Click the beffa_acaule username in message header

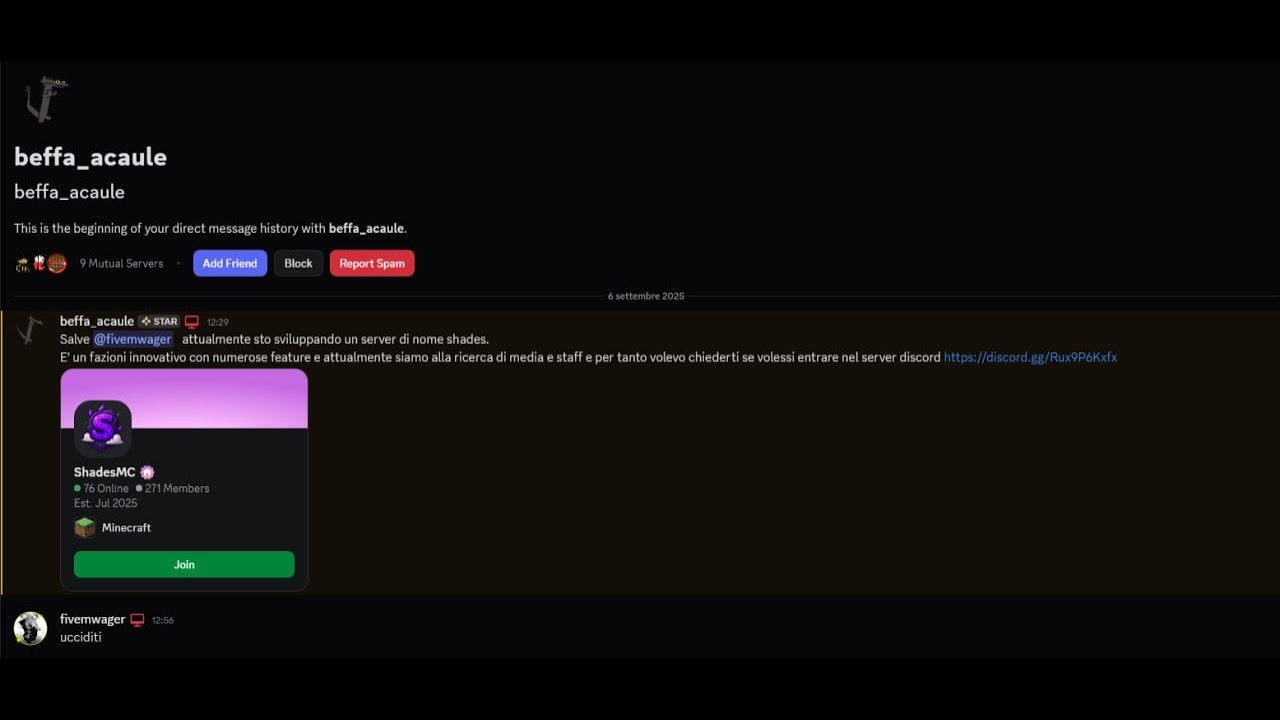pos(97,321)
